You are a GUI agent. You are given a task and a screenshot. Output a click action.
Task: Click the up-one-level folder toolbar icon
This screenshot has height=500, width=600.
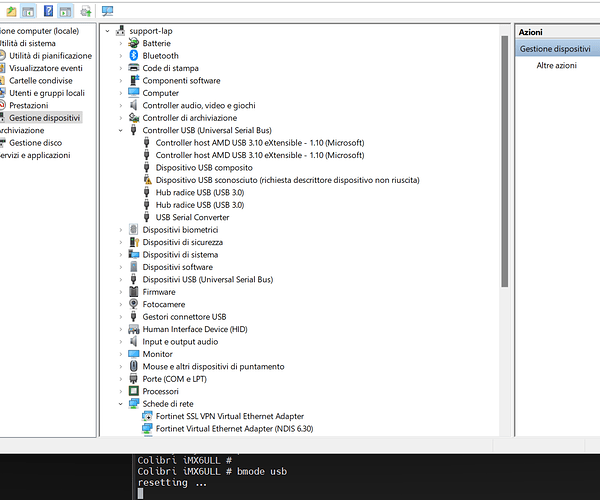pyautogui.click(x=11, y=11)
